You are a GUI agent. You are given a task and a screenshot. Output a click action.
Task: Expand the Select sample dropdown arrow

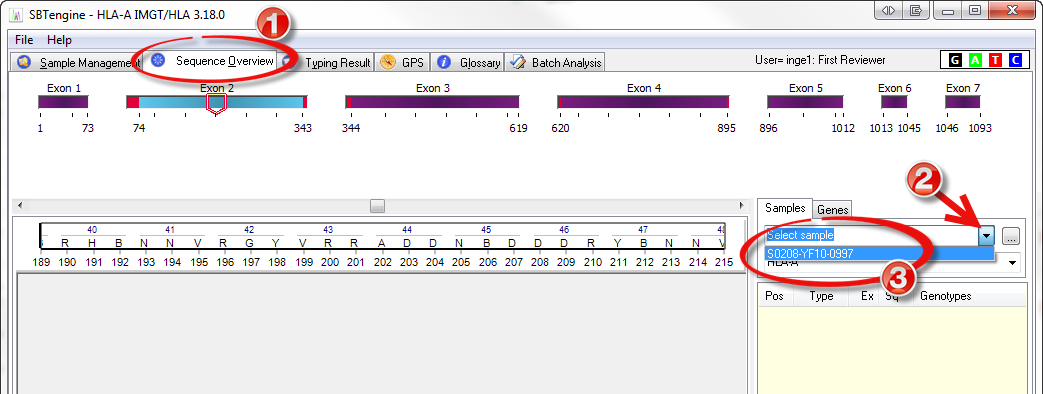point(987,236)
